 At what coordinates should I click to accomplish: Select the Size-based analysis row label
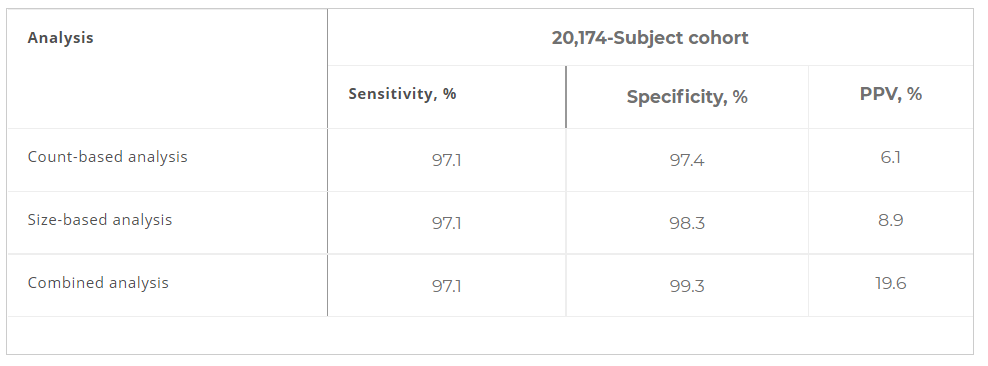click(x=100, y=220)
